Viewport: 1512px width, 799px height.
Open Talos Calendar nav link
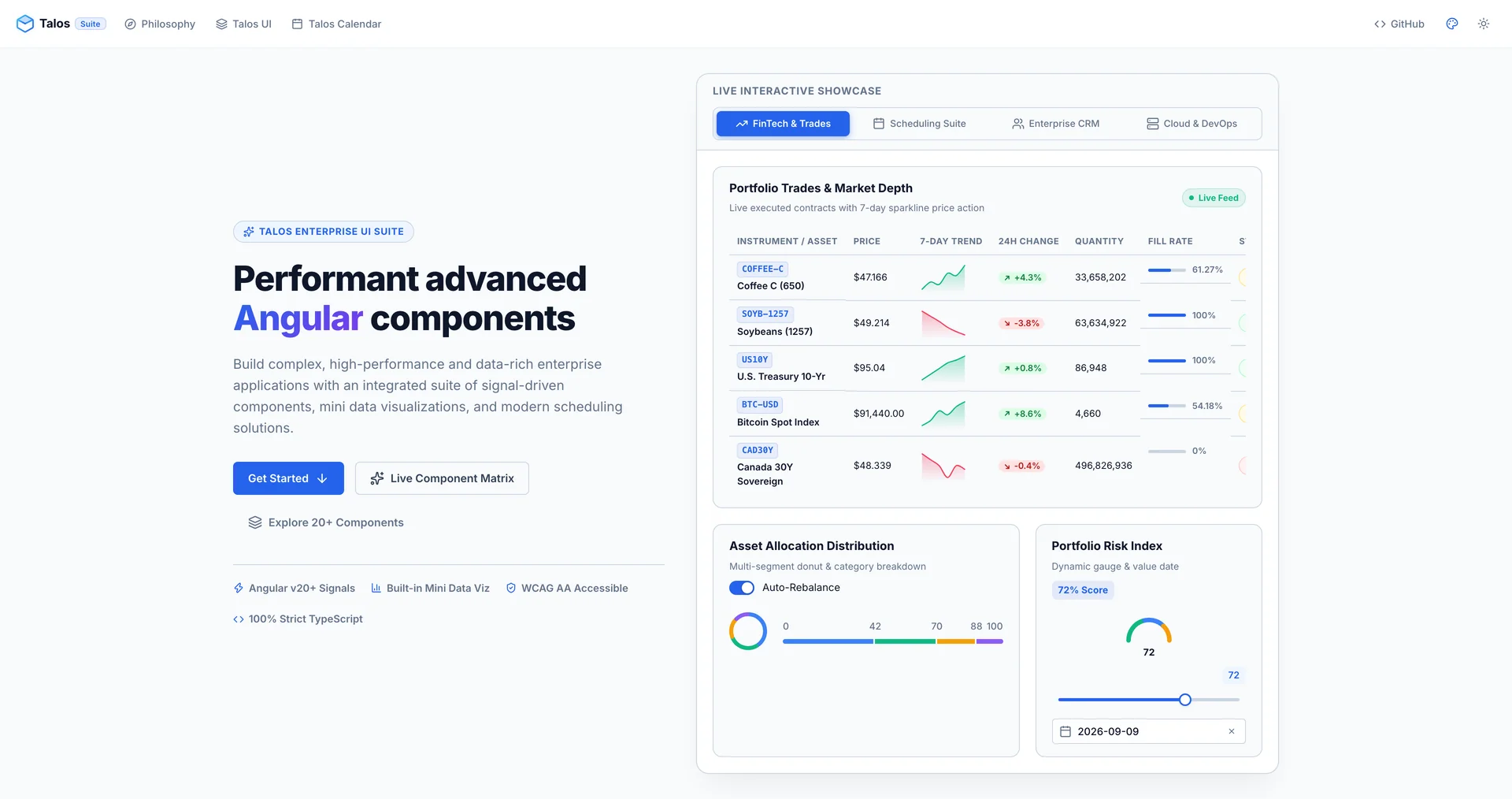(x=336, y=24)
